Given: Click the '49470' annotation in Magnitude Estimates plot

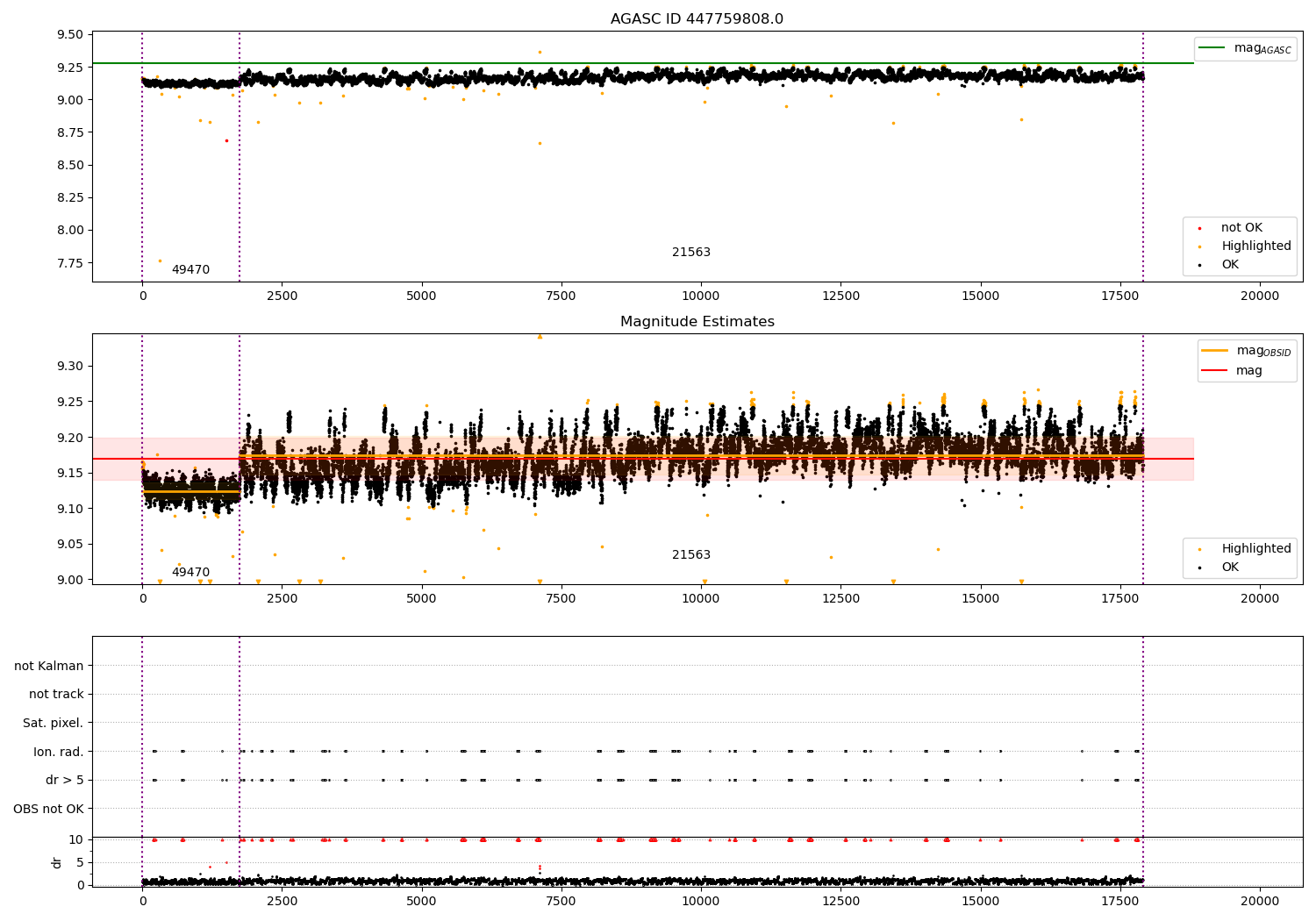Looking at the screenshot, I should [190, 573].
